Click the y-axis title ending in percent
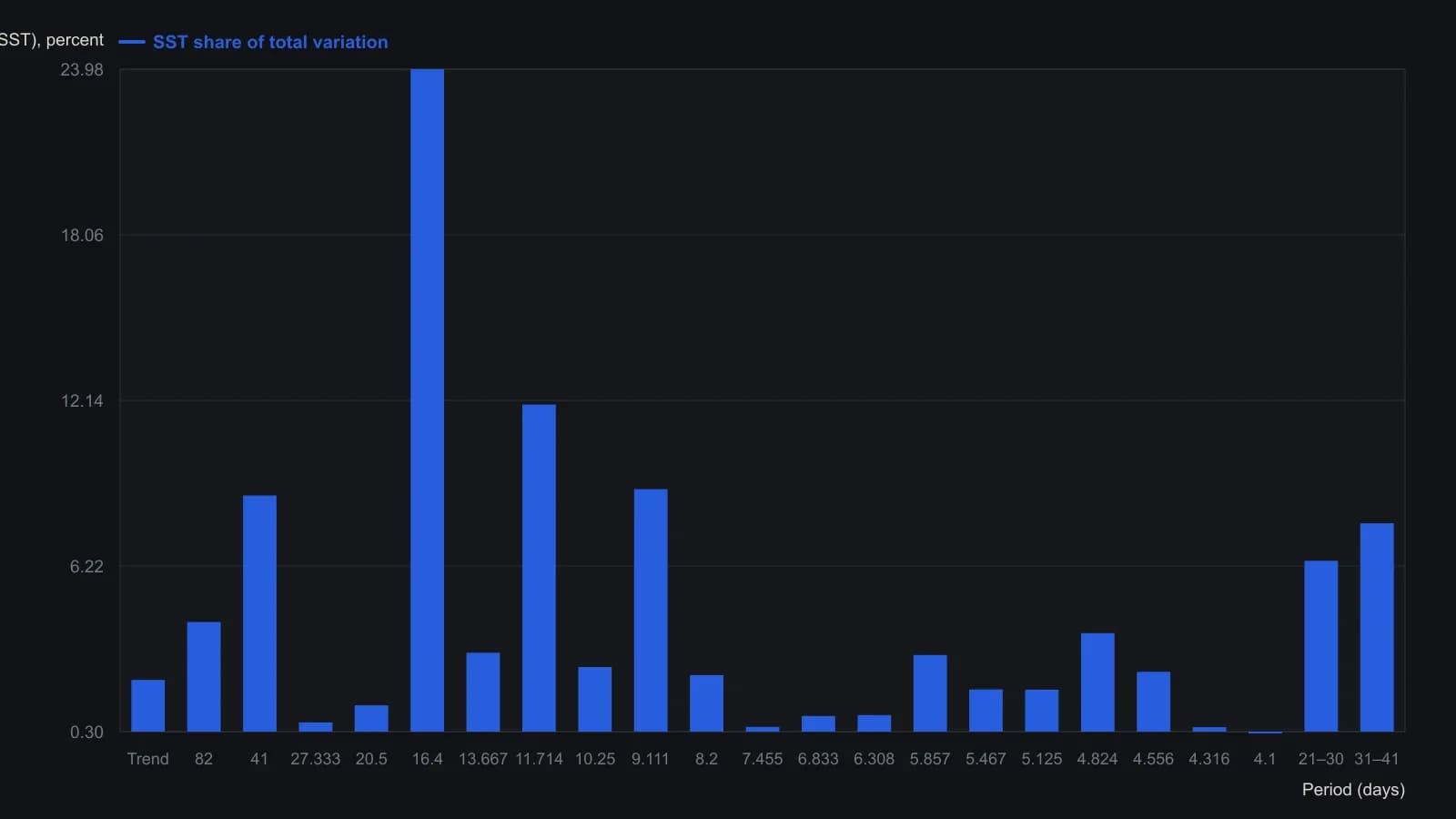 pyautogui.click(x=52, y=40)
